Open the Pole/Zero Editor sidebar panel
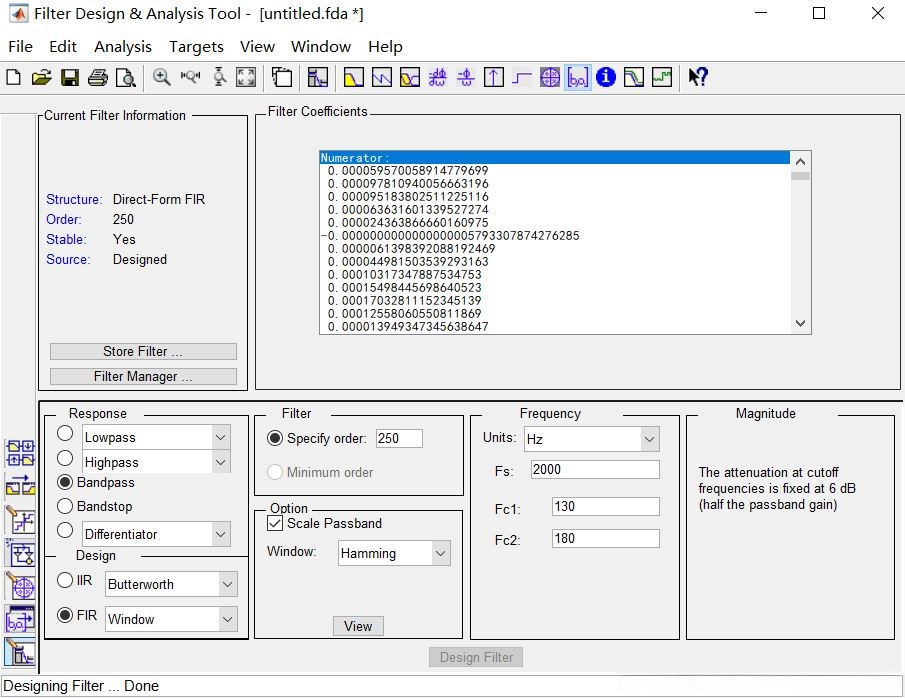 coord(20,586)
